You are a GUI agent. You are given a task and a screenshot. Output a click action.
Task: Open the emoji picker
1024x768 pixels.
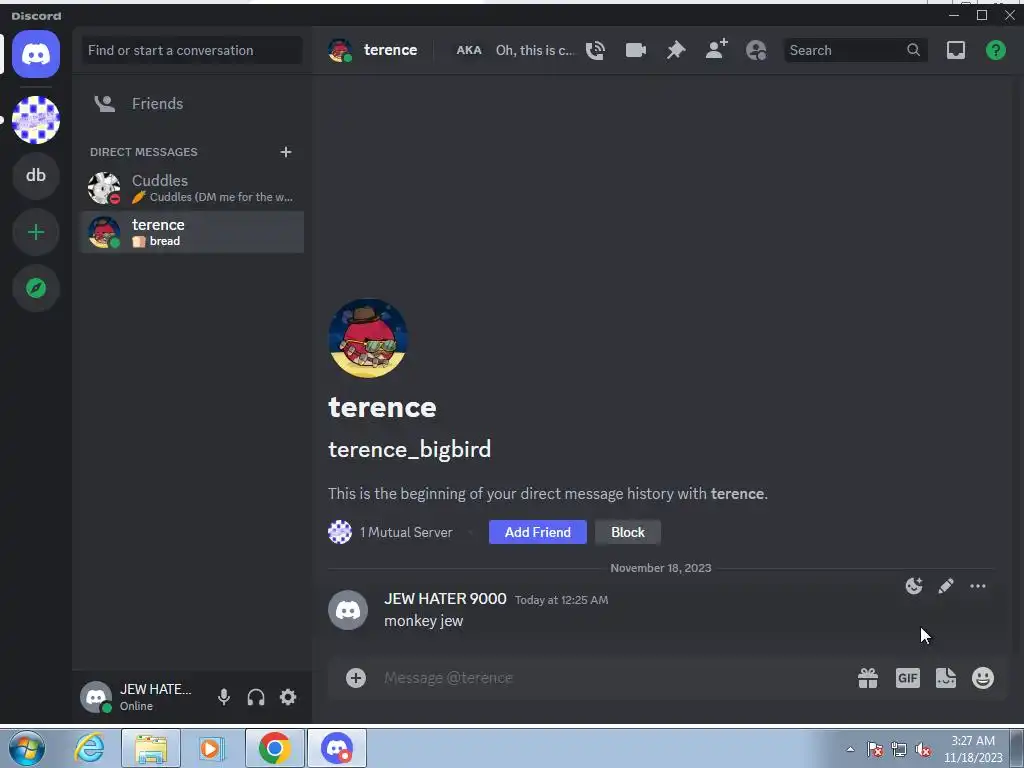[x=983, y=678]
